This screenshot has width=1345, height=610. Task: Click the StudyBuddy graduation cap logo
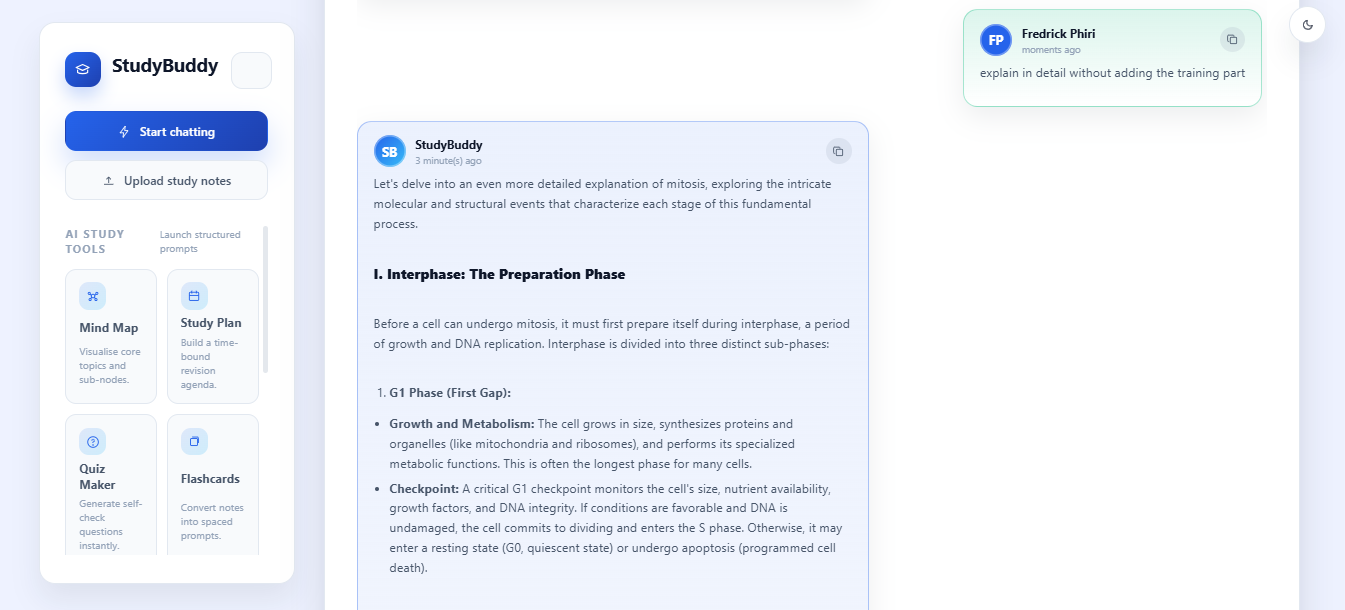click(83, 70)
